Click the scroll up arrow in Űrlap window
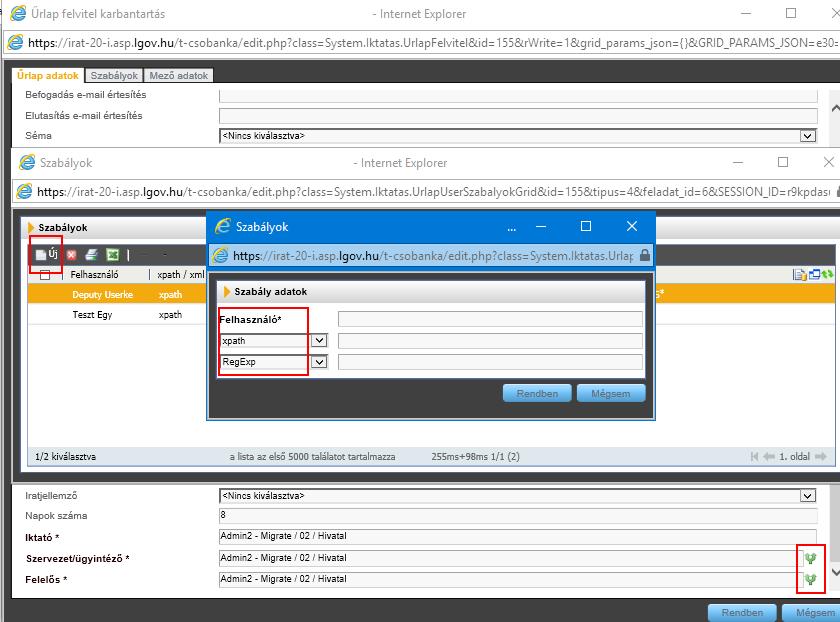Viewport: 840px width, 622px height. 835,108
